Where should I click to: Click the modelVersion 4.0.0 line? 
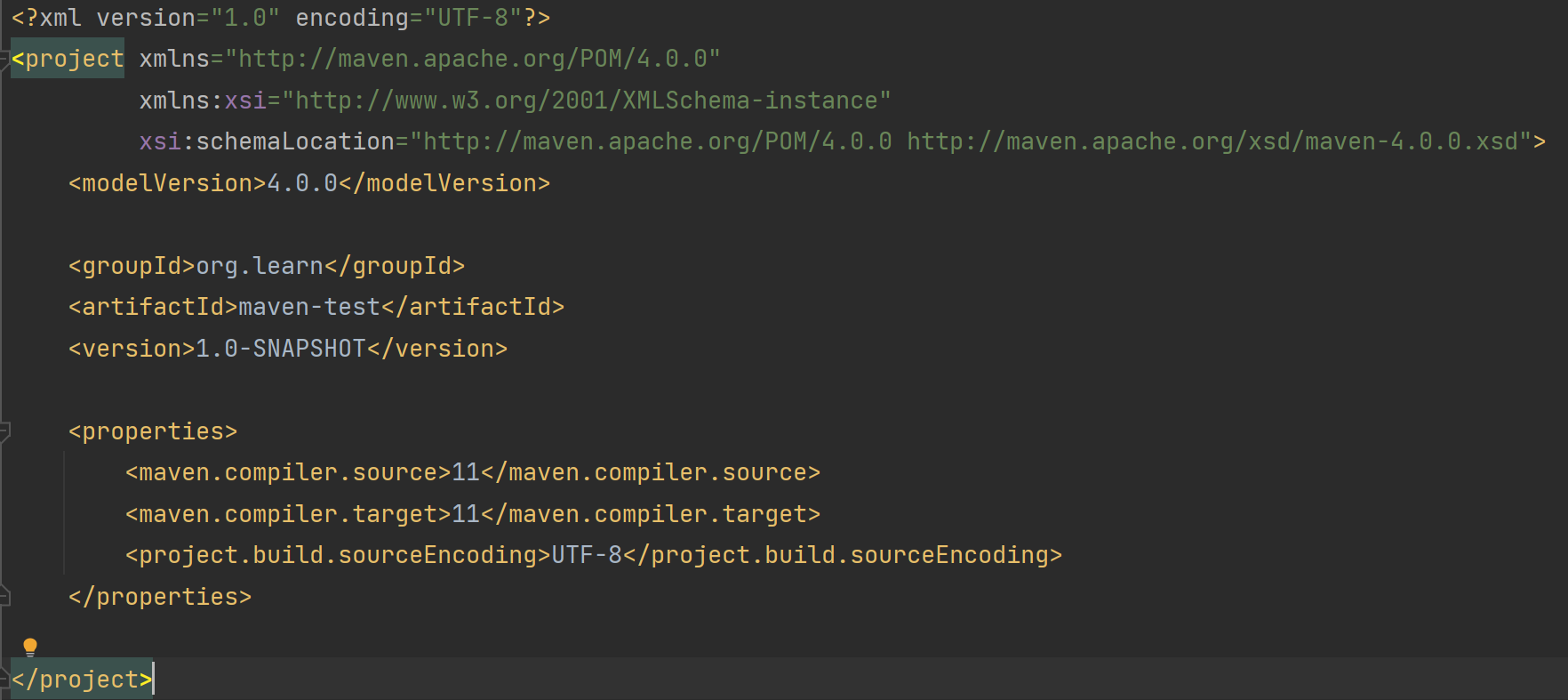pos(309,183)
